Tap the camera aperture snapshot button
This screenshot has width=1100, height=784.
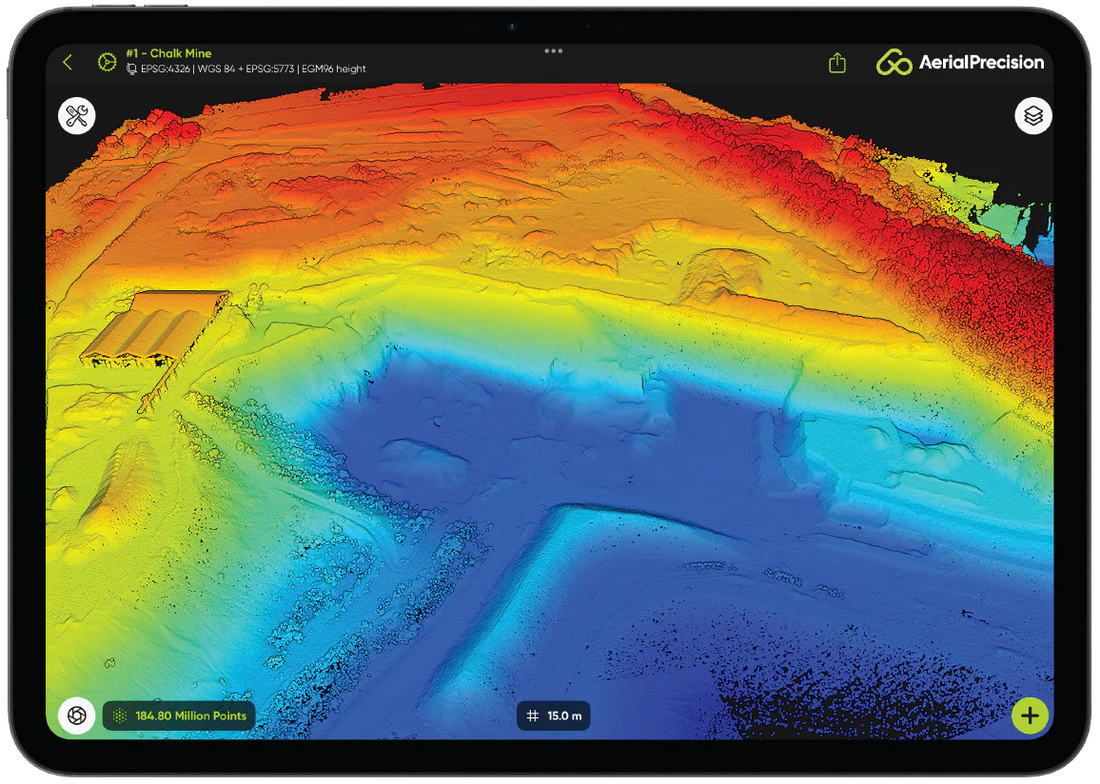pyautogui.click(x=75, y=715)
